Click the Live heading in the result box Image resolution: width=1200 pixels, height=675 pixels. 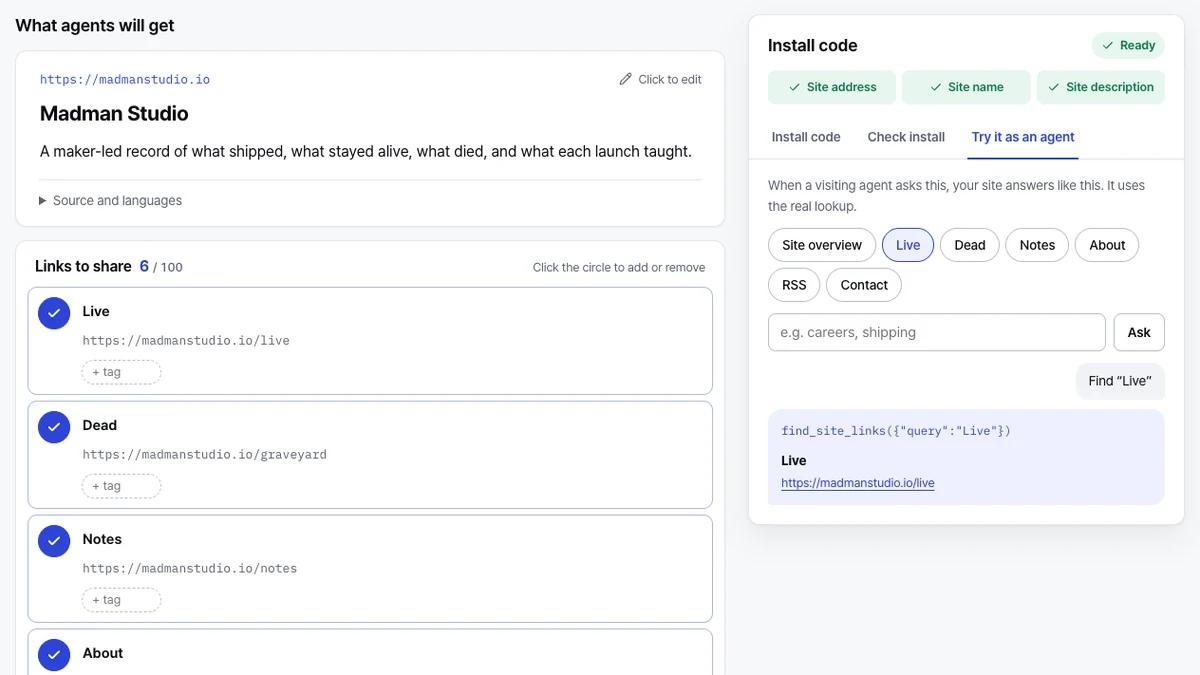coord(794,461)
